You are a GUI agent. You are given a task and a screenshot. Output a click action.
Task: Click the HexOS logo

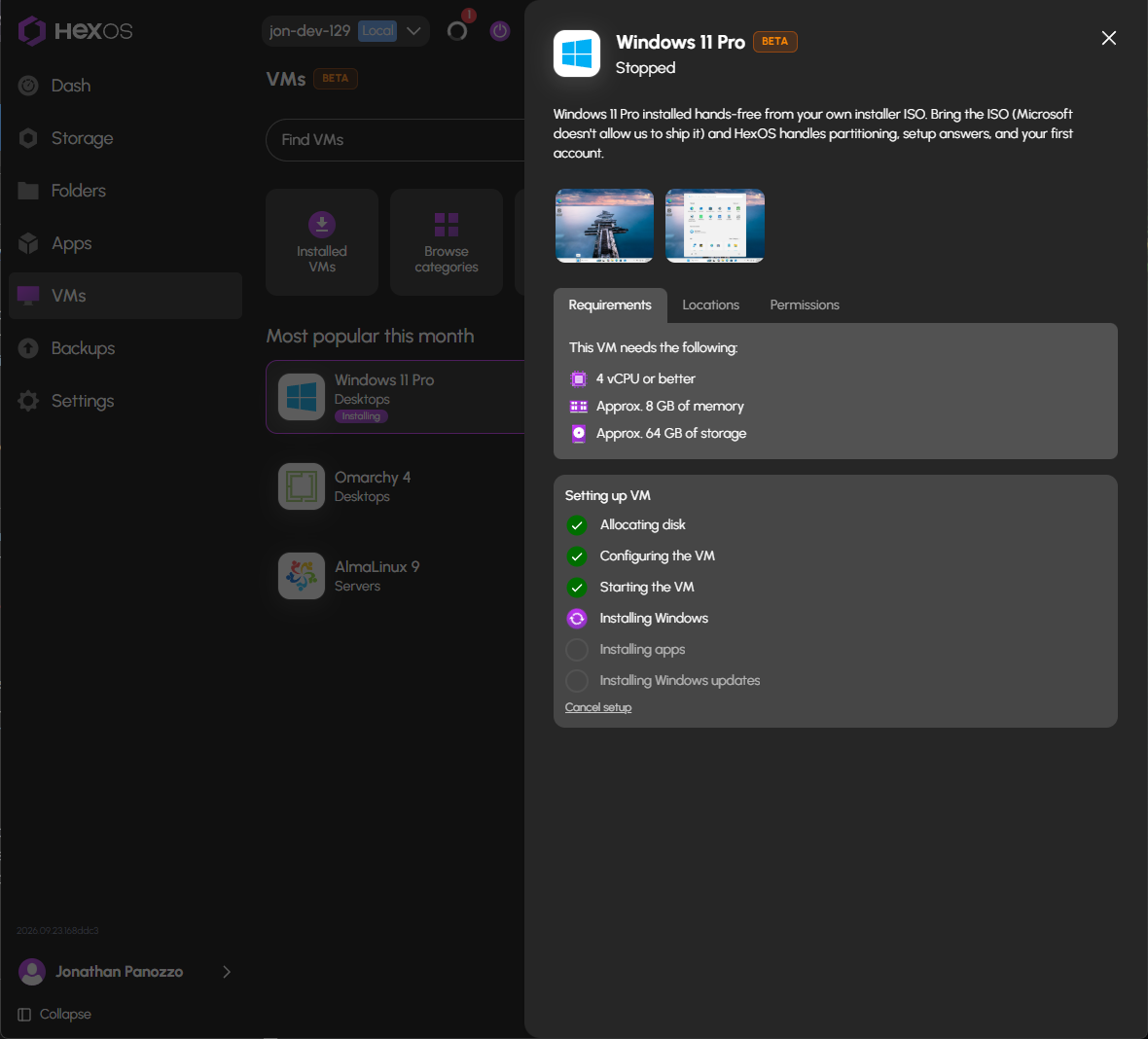point(75,31)
